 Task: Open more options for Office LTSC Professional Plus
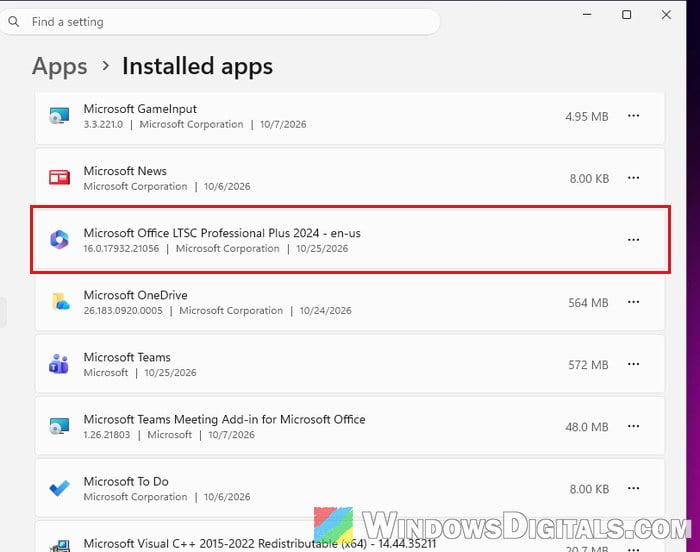(633, 240)
